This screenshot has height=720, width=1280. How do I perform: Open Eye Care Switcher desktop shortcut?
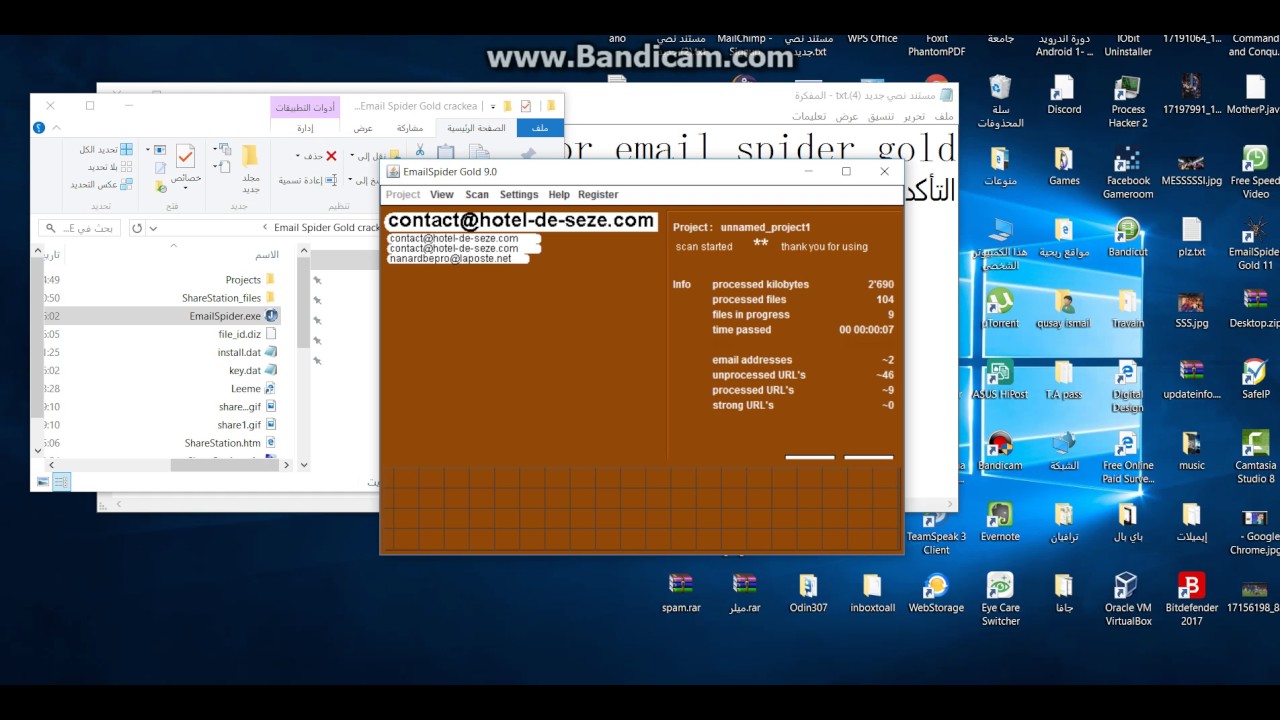(1000, 599)
